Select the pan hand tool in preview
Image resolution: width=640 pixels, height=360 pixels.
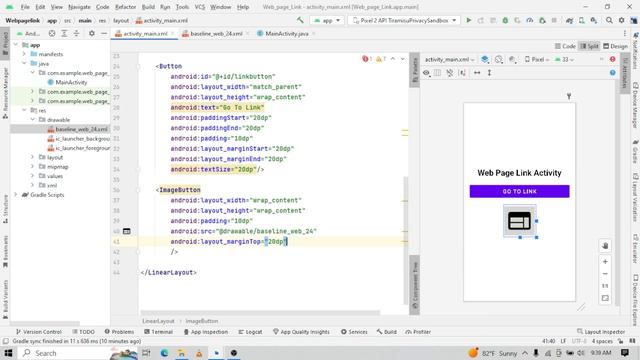605,246
